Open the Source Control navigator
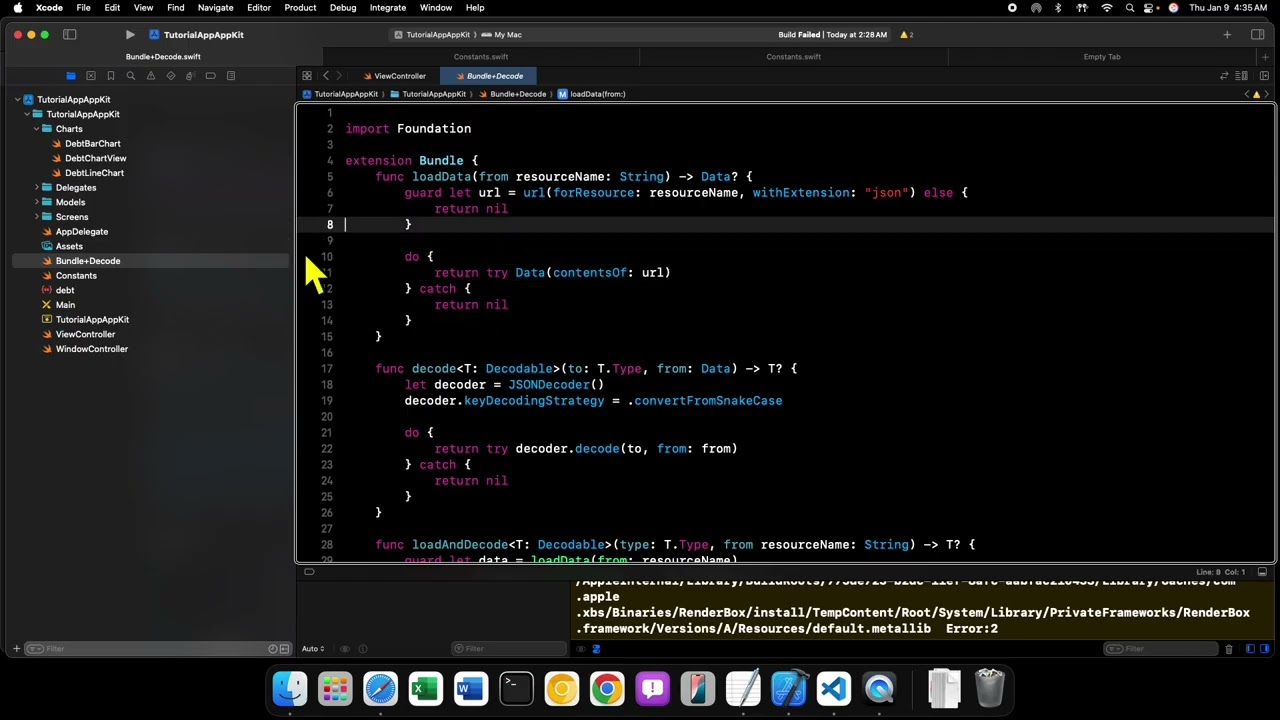The image size is (1280, 720). tap(91, 76)
